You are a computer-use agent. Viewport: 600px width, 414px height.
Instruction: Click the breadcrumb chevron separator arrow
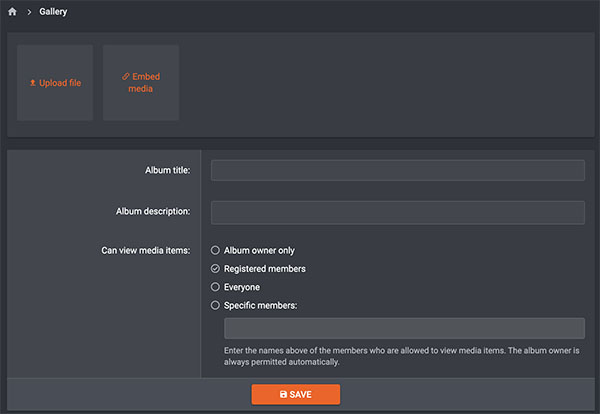(29, 12)
